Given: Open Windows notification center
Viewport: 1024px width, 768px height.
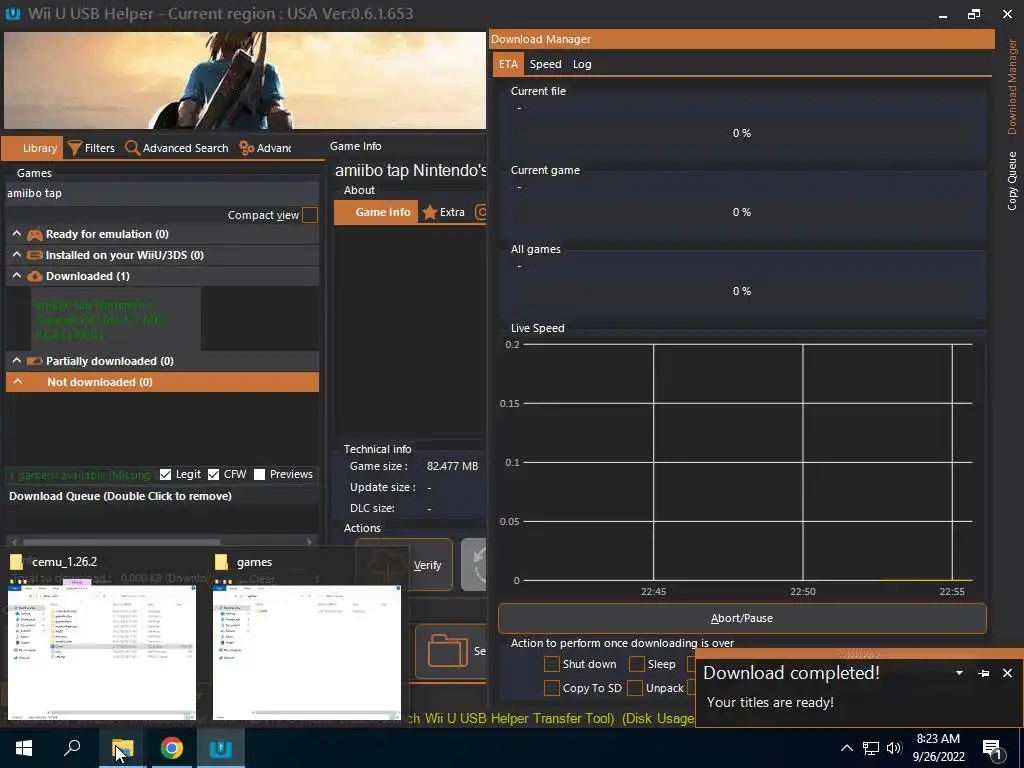Looking at the screenshot, I should point(992,750).
